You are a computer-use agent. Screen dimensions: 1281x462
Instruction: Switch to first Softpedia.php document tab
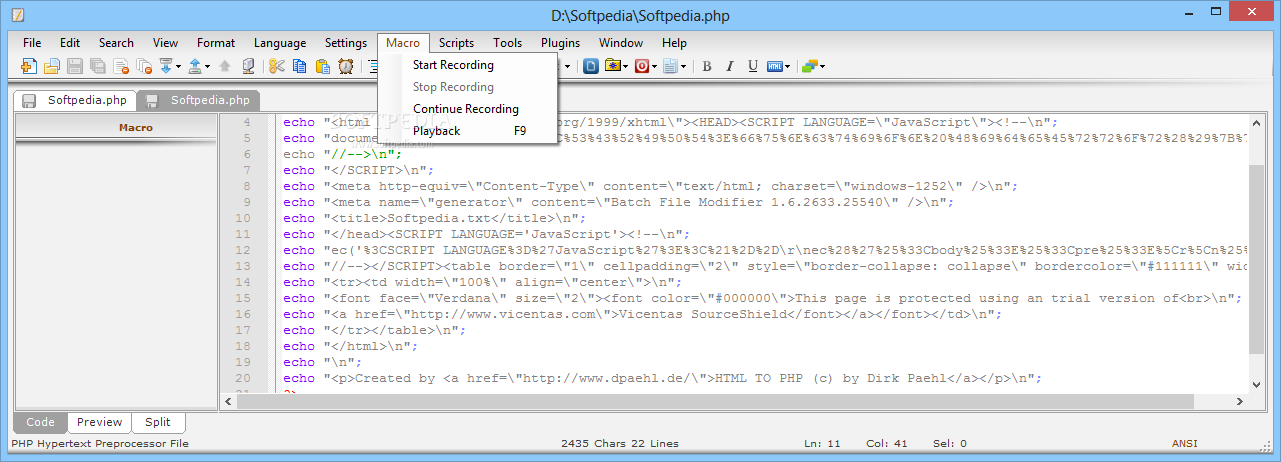pyautogui.click(x=75, y=100)
